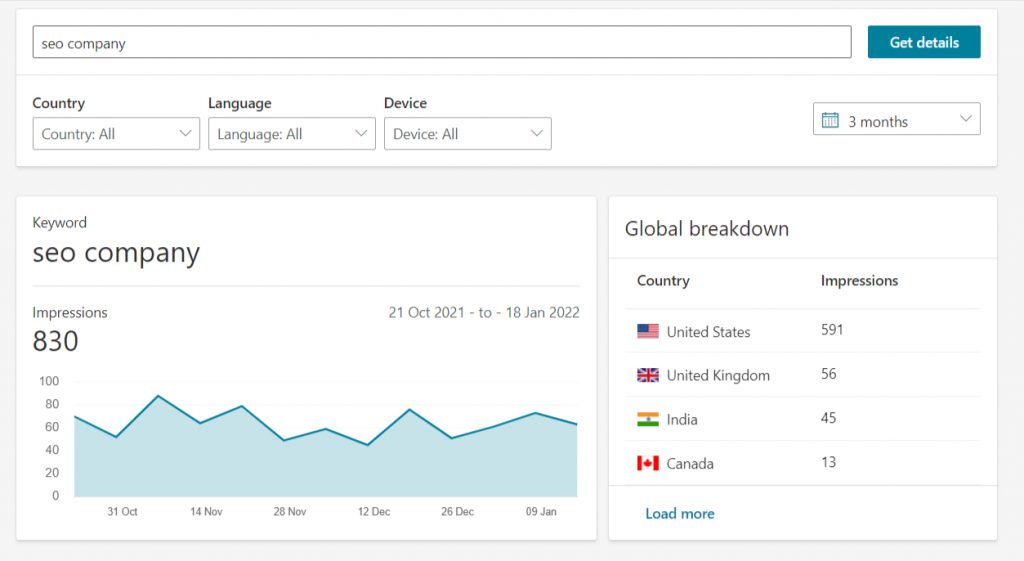Select the United Kingdom country name
This screenshot has height=561, width=1024.
coord(718,375)
